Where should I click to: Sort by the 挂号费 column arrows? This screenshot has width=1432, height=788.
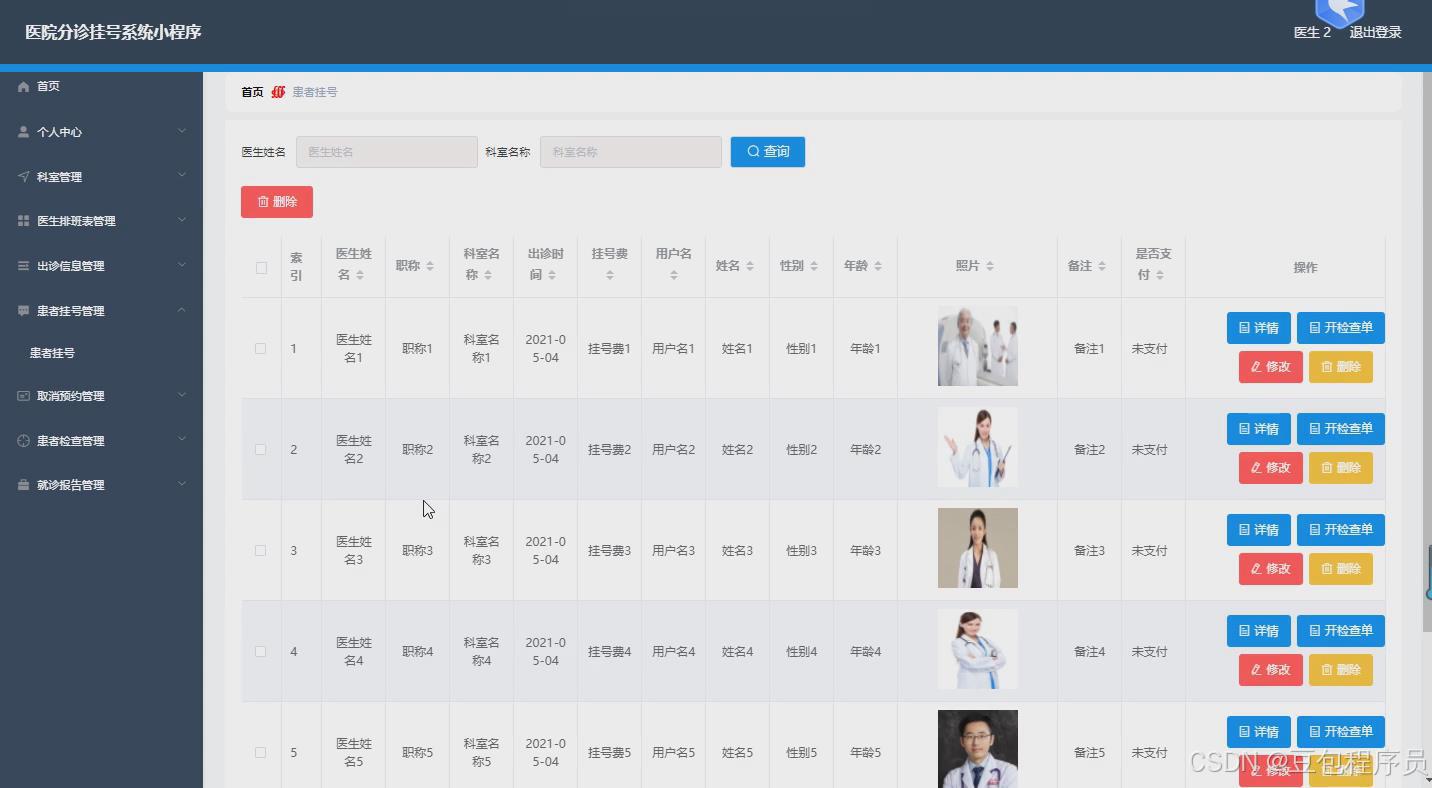point(610,275)
